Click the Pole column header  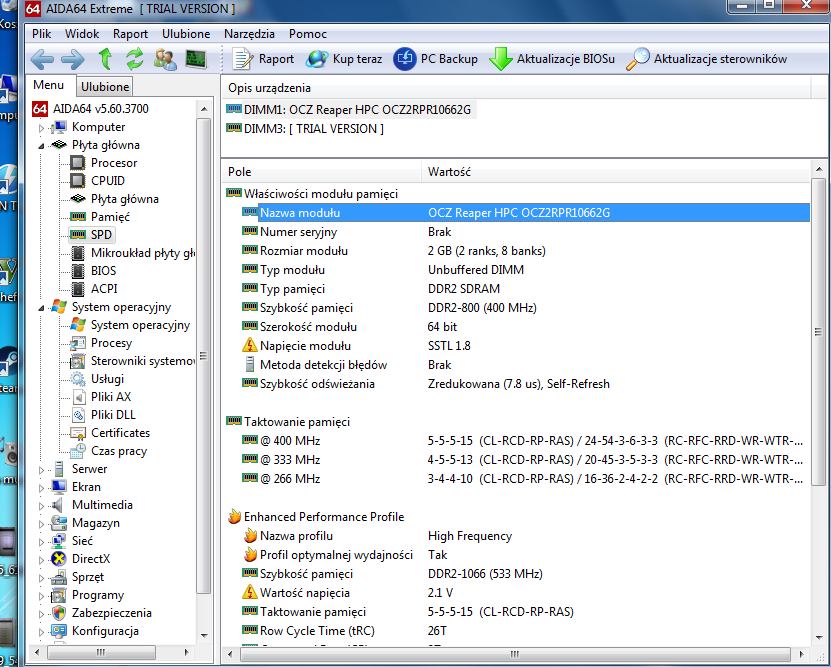pyautogui.click(x=322, y=172)
